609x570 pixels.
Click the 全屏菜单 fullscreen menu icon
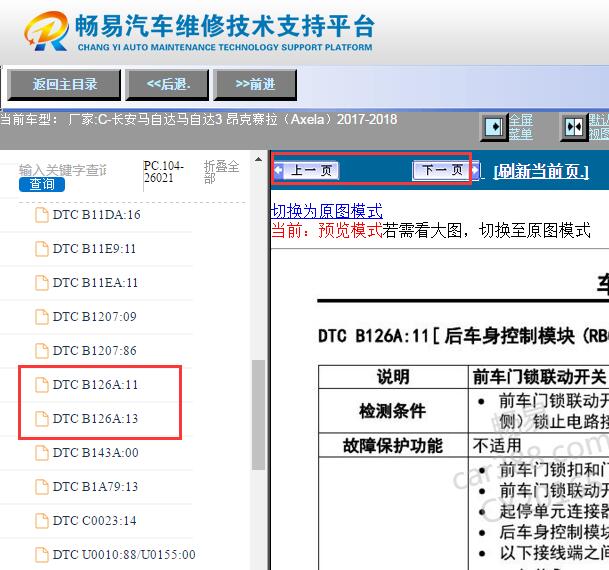(494, 127)
